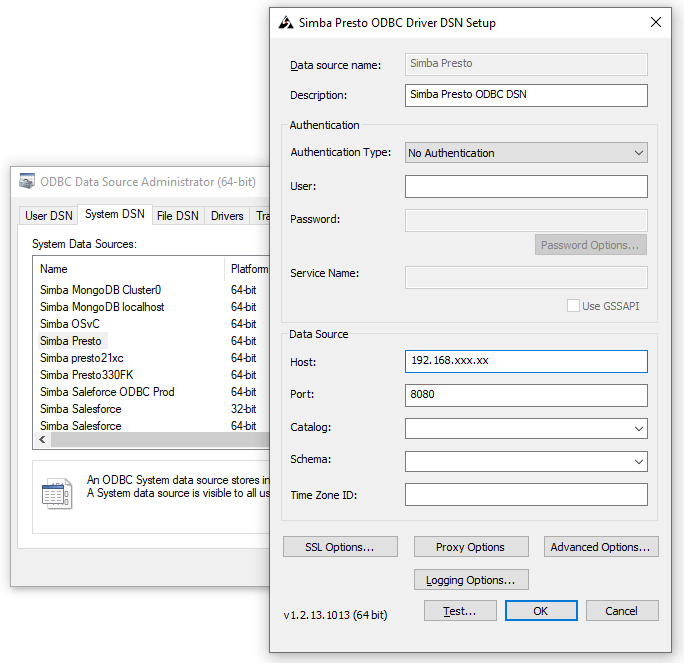Switch to the User DSN tab
Viewport: 684px width, 663px height.
[49, 215]
